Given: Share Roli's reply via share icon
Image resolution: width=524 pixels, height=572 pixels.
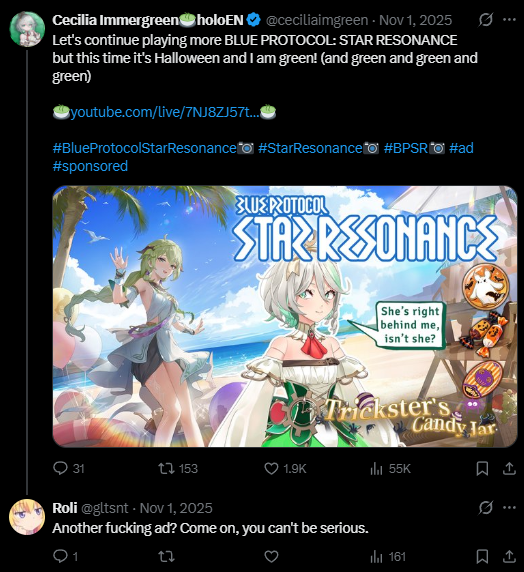Looking at the screenshot, I should pos(509,556).
